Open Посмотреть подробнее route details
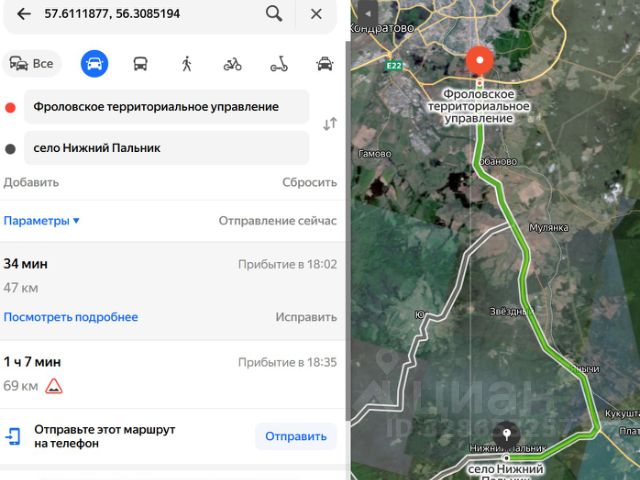640x480 pixels. point(71,317)
